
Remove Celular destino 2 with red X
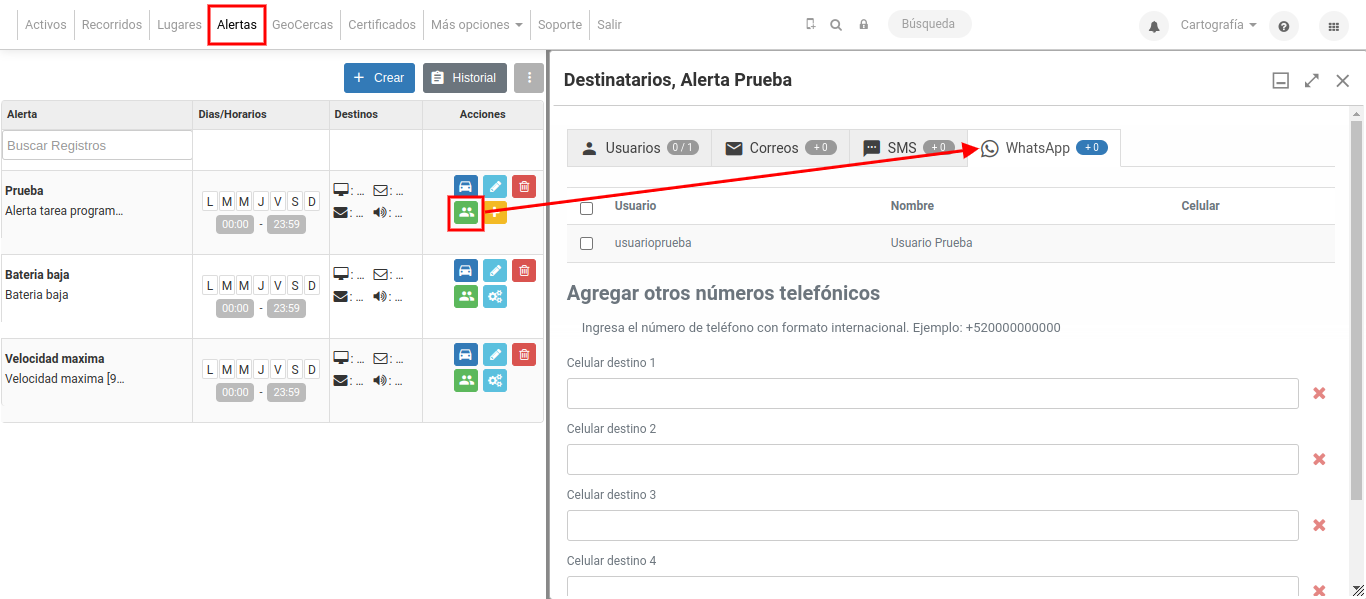(1319, 459)
